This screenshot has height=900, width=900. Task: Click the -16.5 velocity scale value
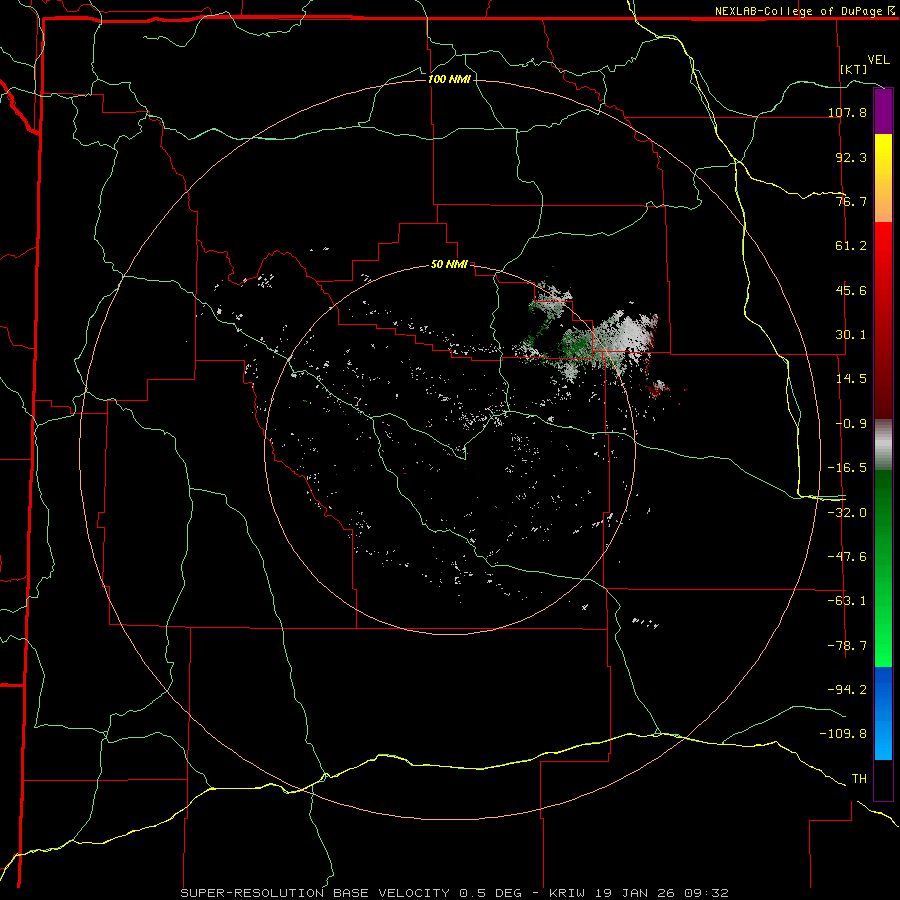tap(847, 468)
